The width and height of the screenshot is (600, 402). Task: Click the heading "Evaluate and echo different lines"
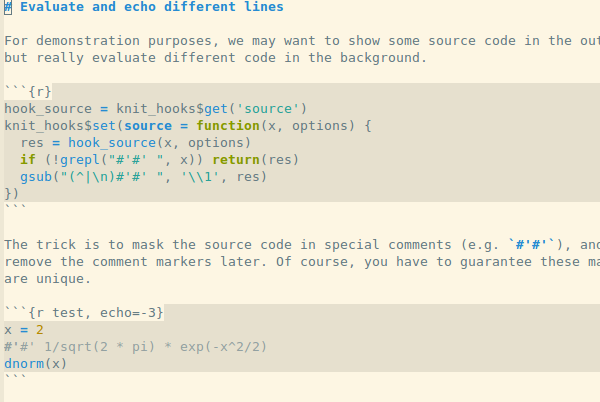(151, 7)
